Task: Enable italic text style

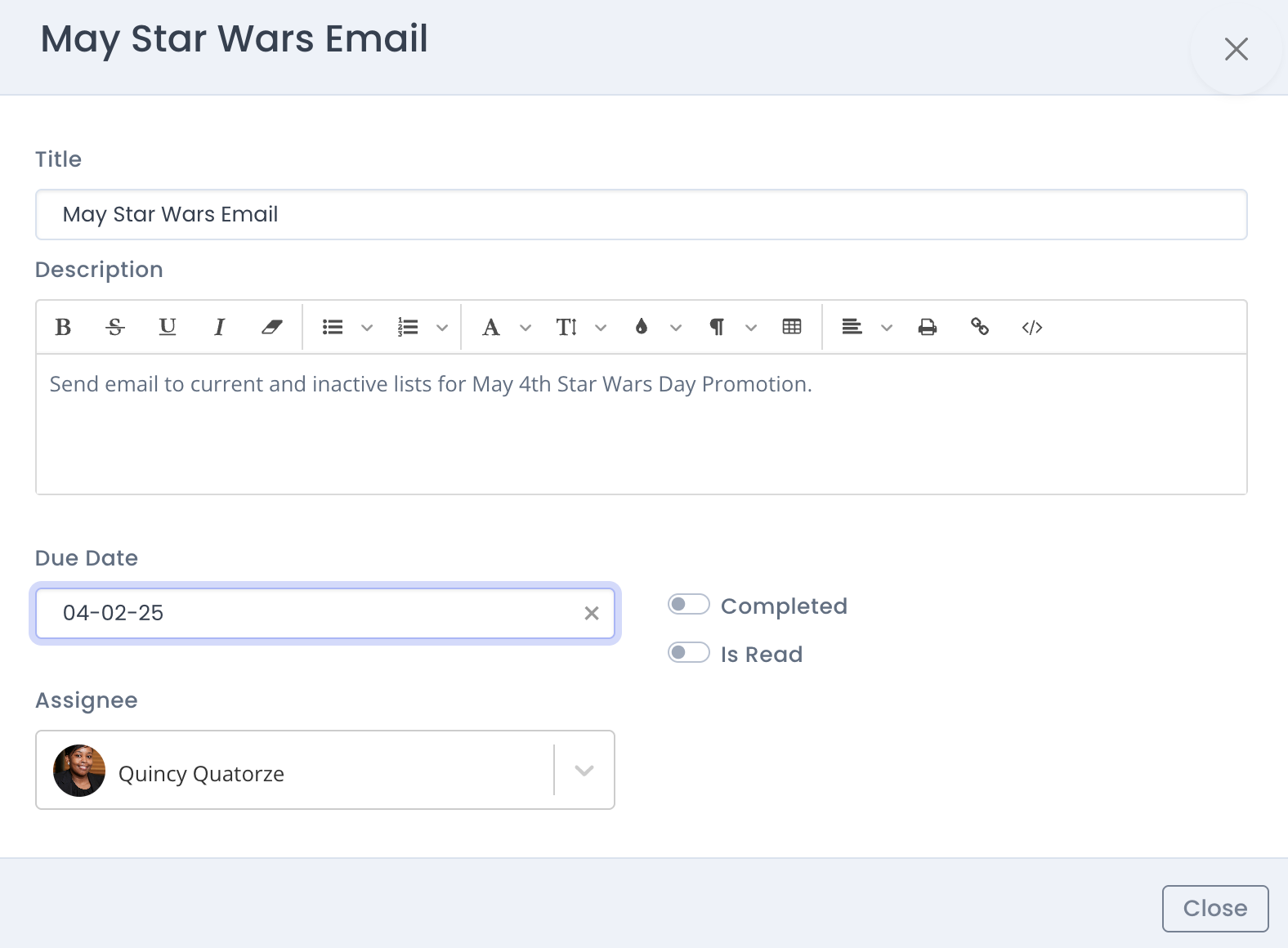Action: (219, 328)
